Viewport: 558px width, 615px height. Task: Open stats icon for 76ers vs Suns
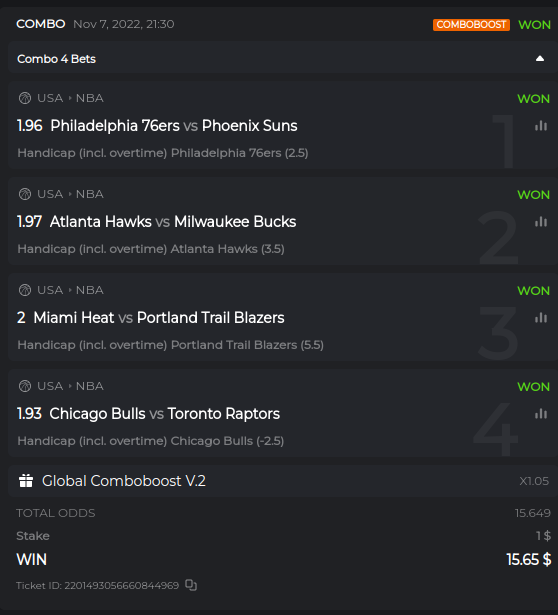541,126
